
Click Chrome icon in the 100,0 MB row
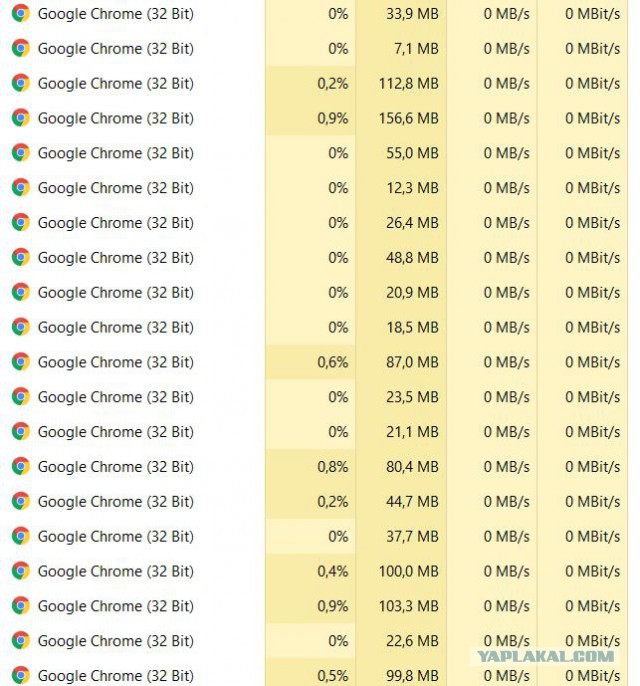pyautogui.click(x=20, y=571)
